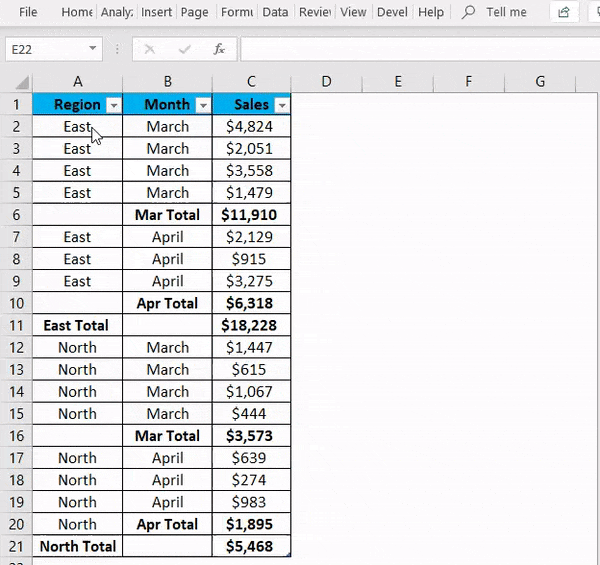Select row 21 header

click(x=16, y=546)
